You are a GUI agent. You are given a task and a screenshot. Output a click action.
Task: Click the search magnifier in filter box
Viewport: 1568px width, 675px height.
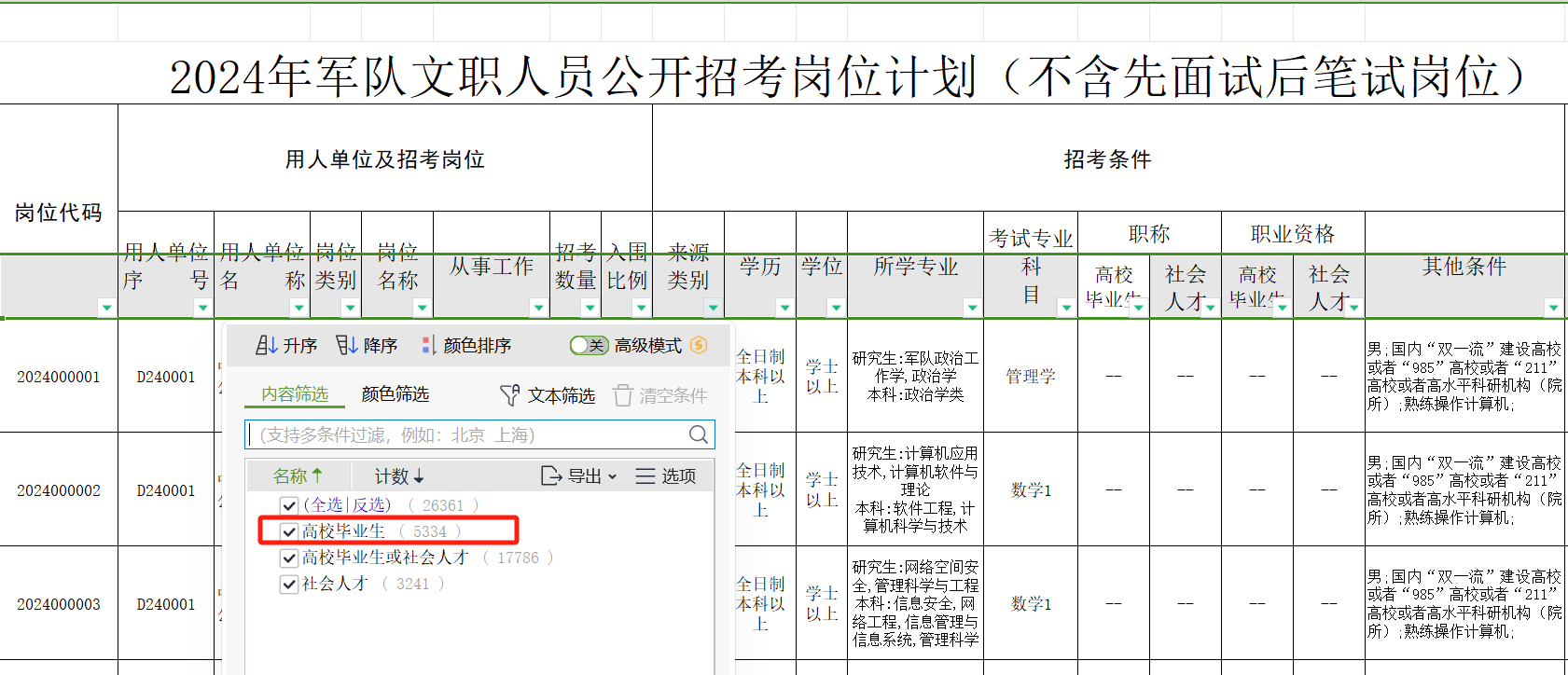pyautogui.click(x=698, y=434)
